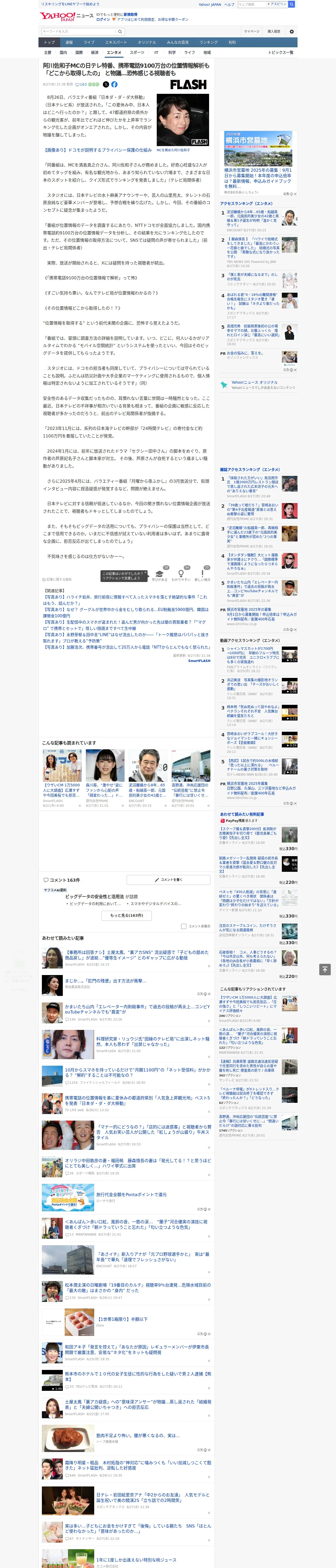The width and height of the screenshot is (336, 1568).
Task: Share article on Facebook icon
Action: pos(114,85)
